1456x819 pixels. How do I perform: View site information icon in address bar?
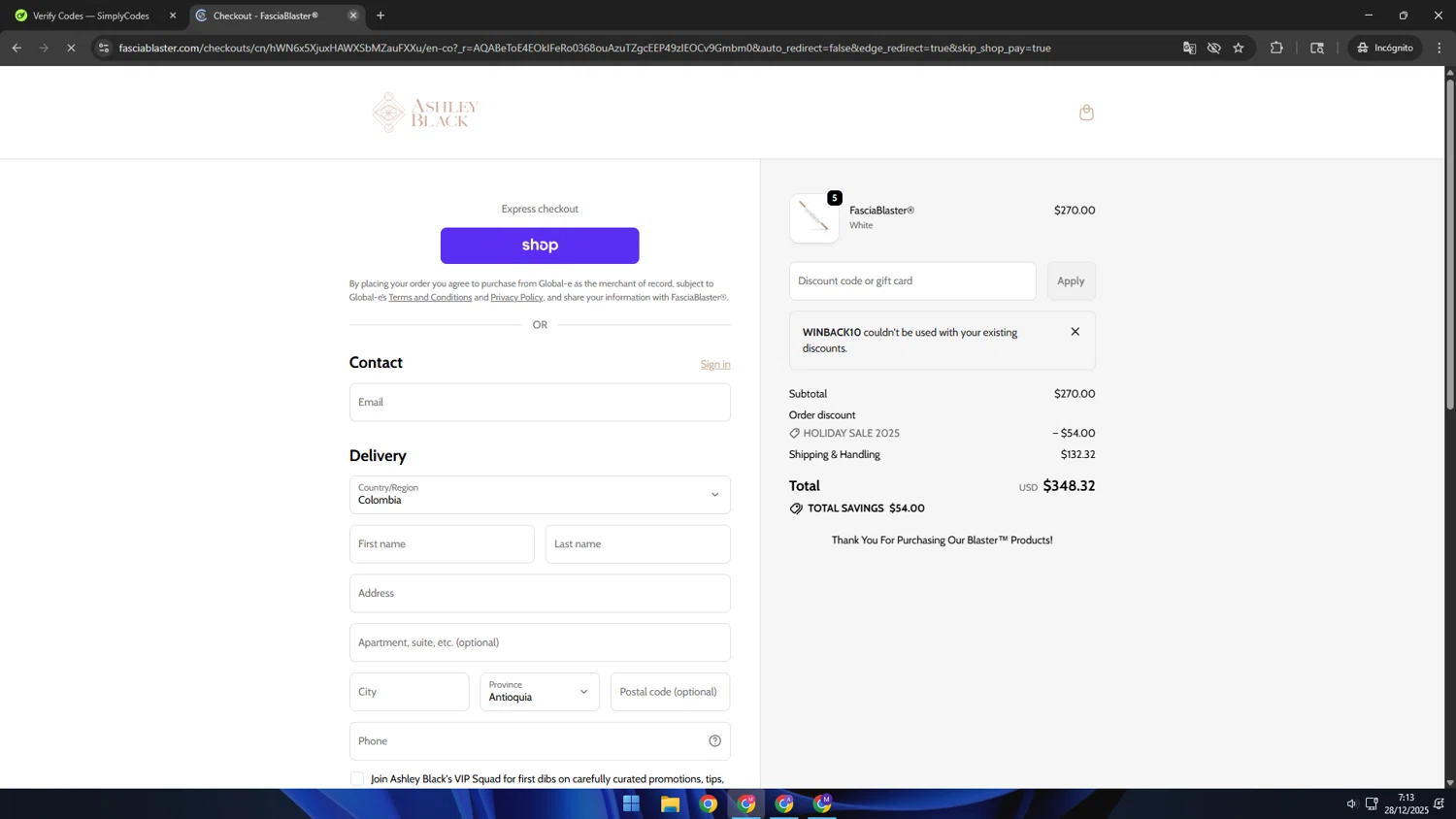coord(104,48)
